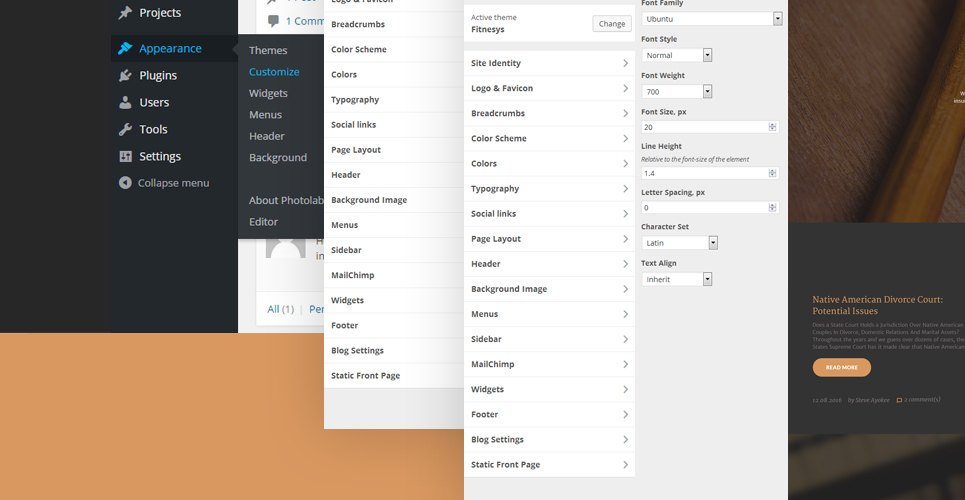
Task: Click the Collapse menu arrow icon
Action: pos(125,183)
